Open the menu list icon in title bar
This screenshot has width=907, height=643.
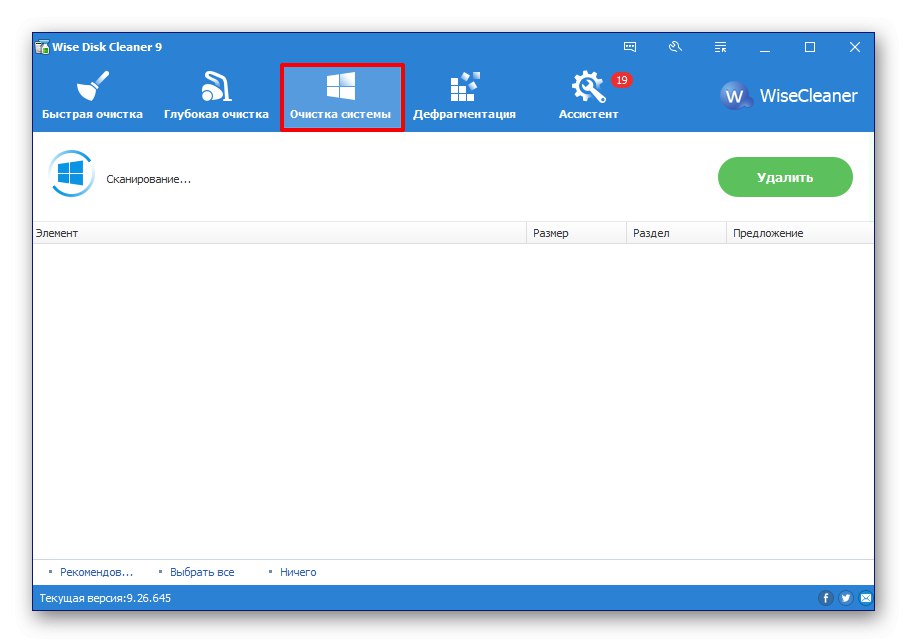coord(720,47)
